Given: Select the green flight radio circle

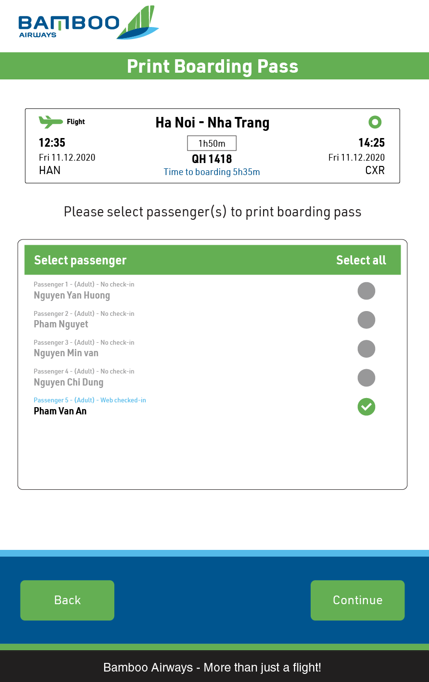Looking at the screenshot, I should (375, 122).
